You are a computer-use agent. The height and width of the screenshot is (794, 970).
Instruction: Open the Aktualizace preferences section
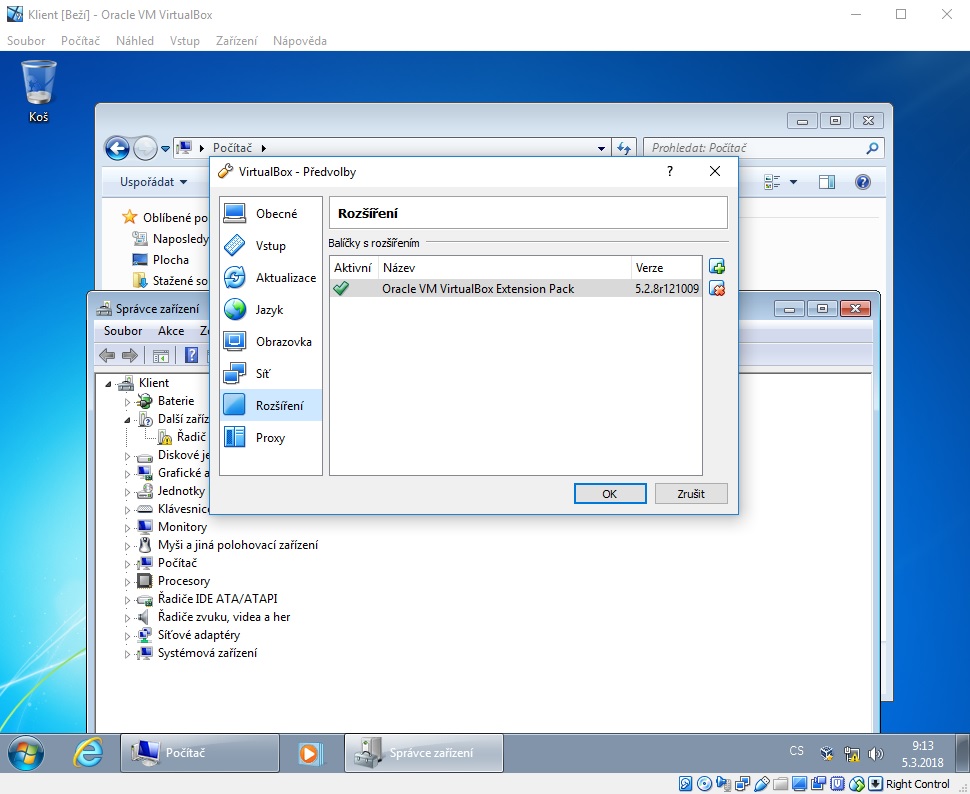click(271, 278)
